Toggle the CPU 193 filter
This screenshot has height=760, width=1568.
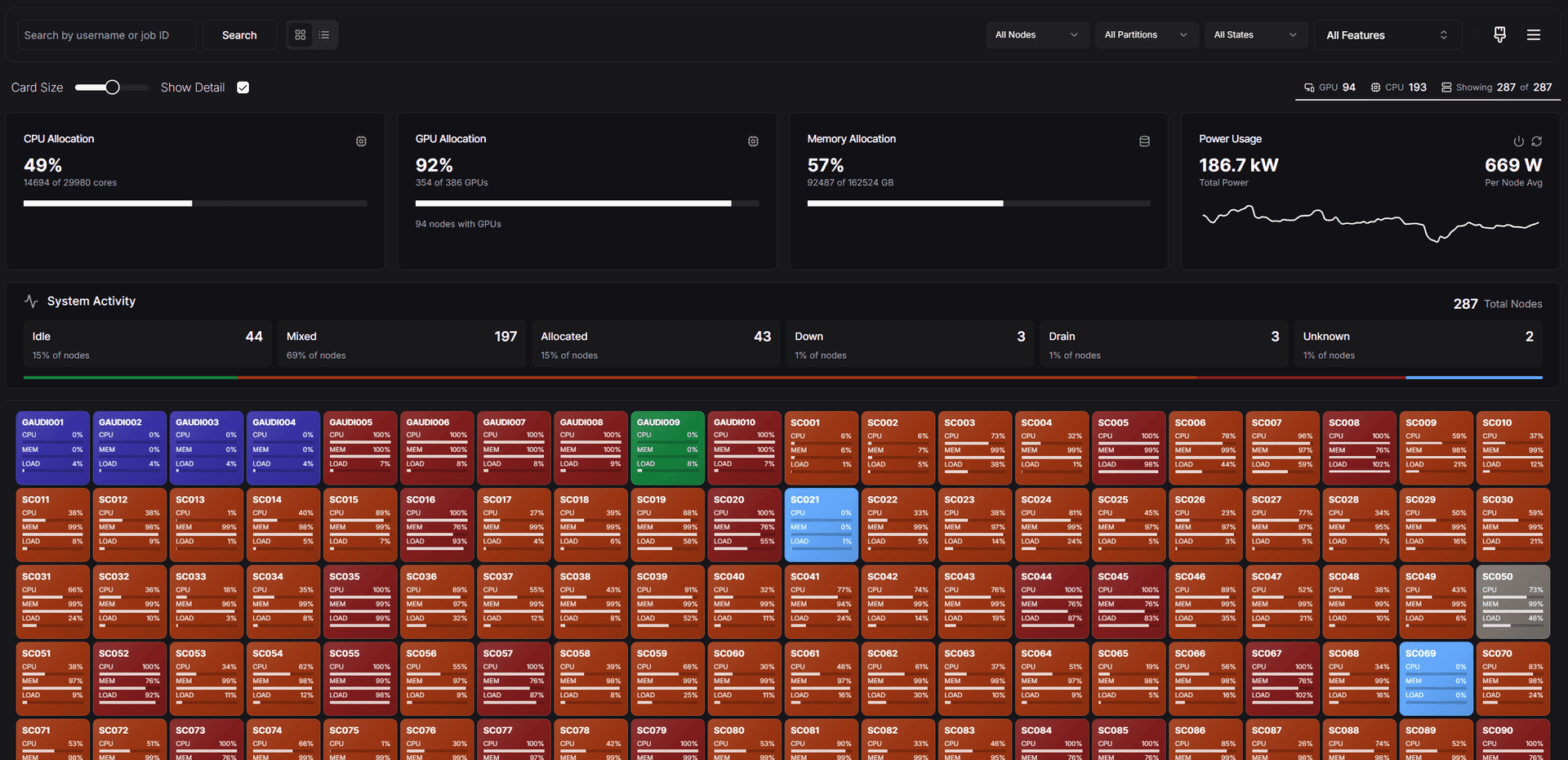(1398, 87)
